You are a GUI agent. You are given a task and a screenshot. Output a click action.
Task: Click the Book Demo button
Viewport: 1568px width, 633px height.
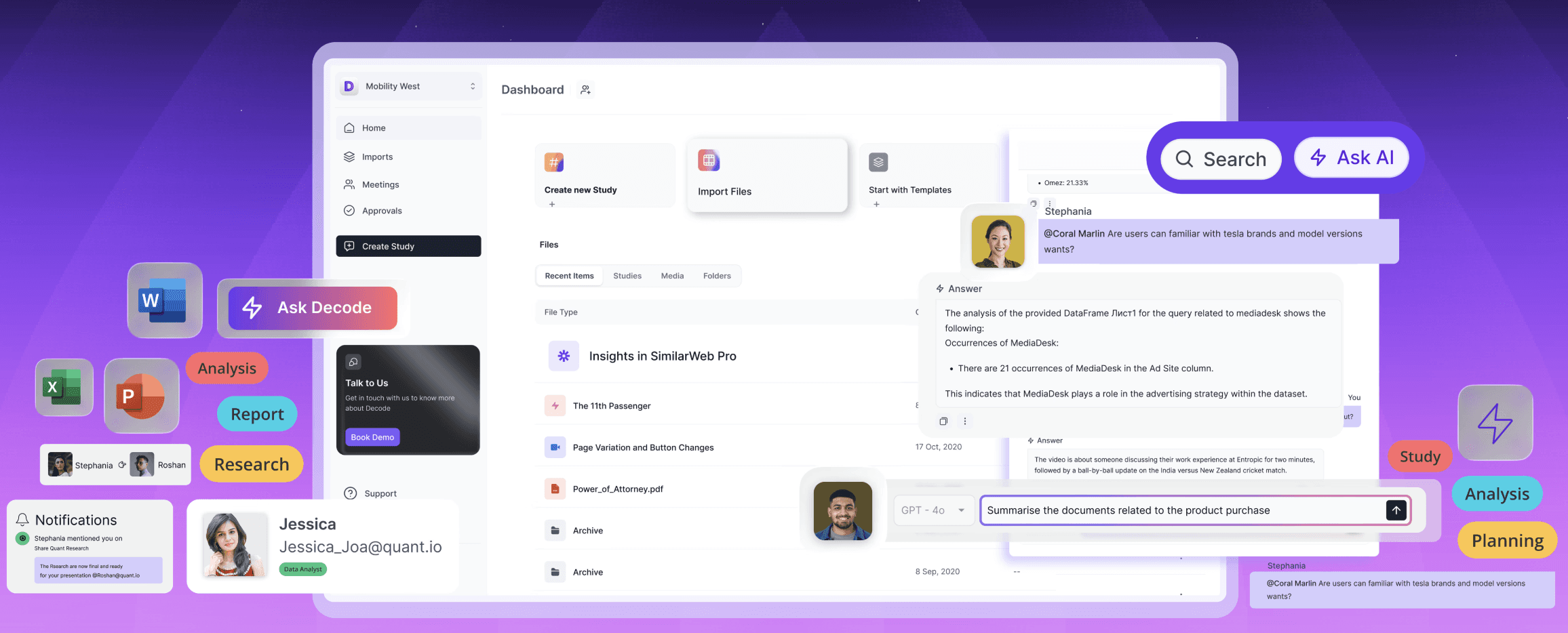point(372,436)
